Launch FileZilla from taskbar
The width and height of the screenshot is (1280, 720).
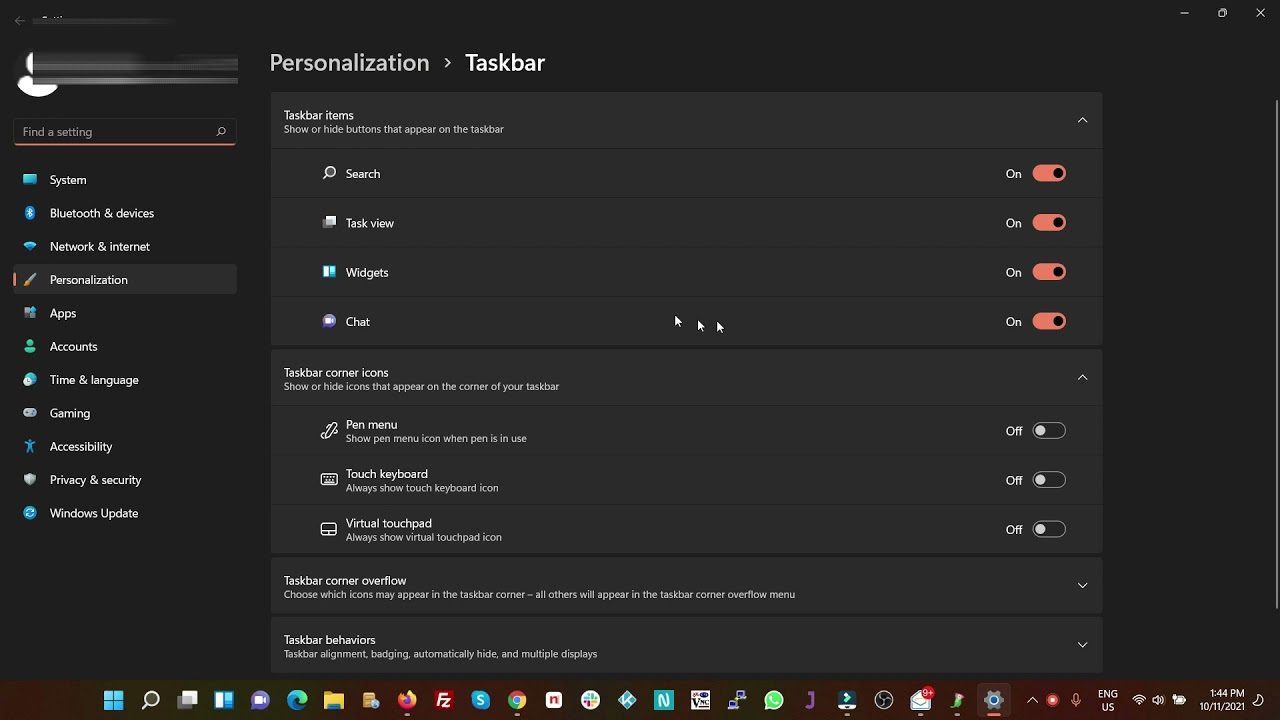click(x=444, y=700)
